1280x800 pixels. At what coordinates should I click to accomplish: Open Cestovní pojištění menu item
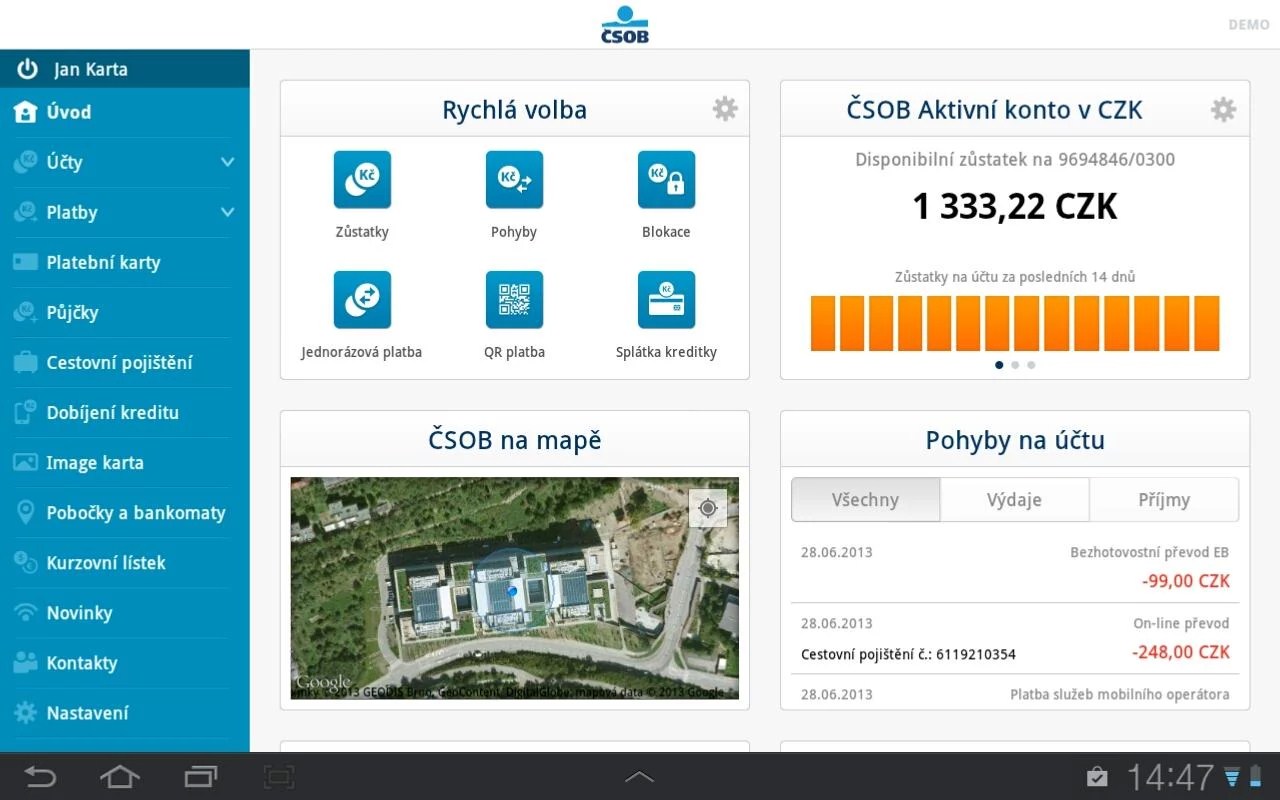tap(125, 362)
